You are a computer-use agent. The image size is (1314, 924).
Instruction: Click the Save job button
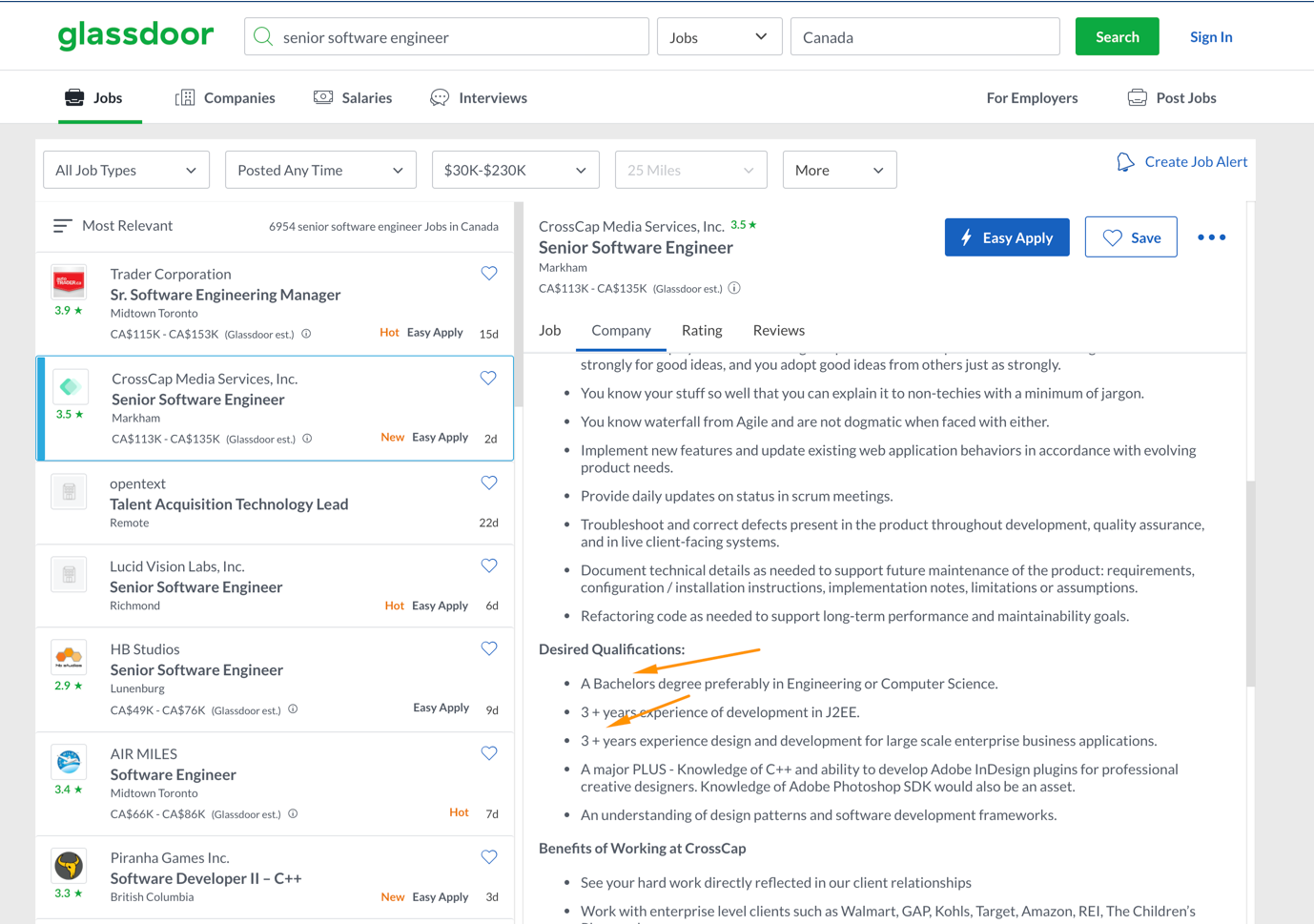[1131, 237]
